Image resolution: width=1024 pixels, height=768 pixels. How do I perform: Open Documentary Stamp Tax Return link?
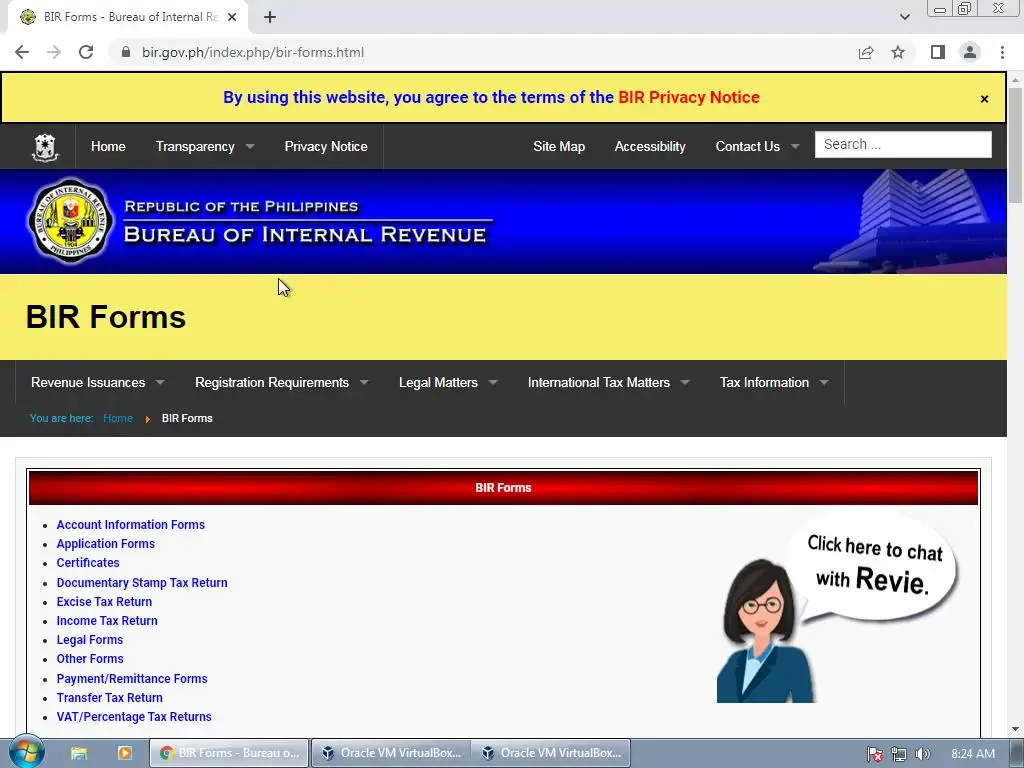142,583
